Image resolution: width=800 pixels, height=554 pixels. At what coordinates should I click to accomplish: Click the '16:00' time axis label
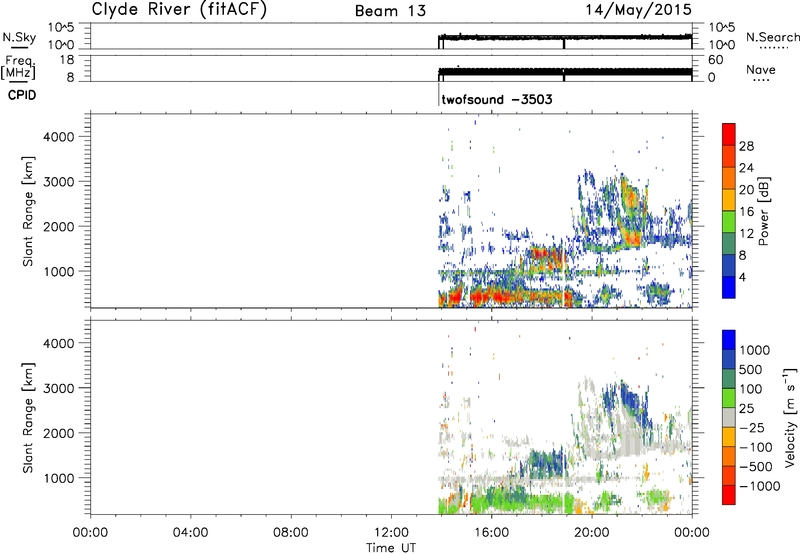pyautogui.click(x=491, y=533)
